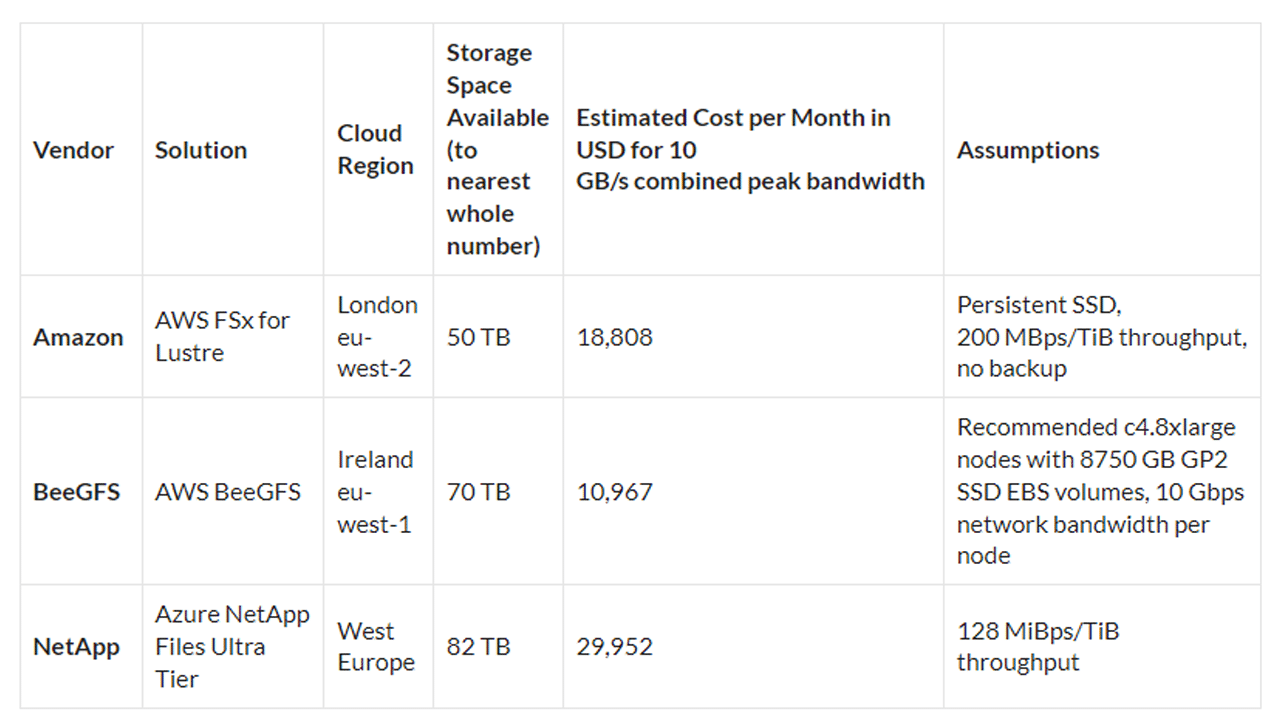Click the Vendor column header
The width and height of the screenshot is (1280, 717).
(73, 150)
